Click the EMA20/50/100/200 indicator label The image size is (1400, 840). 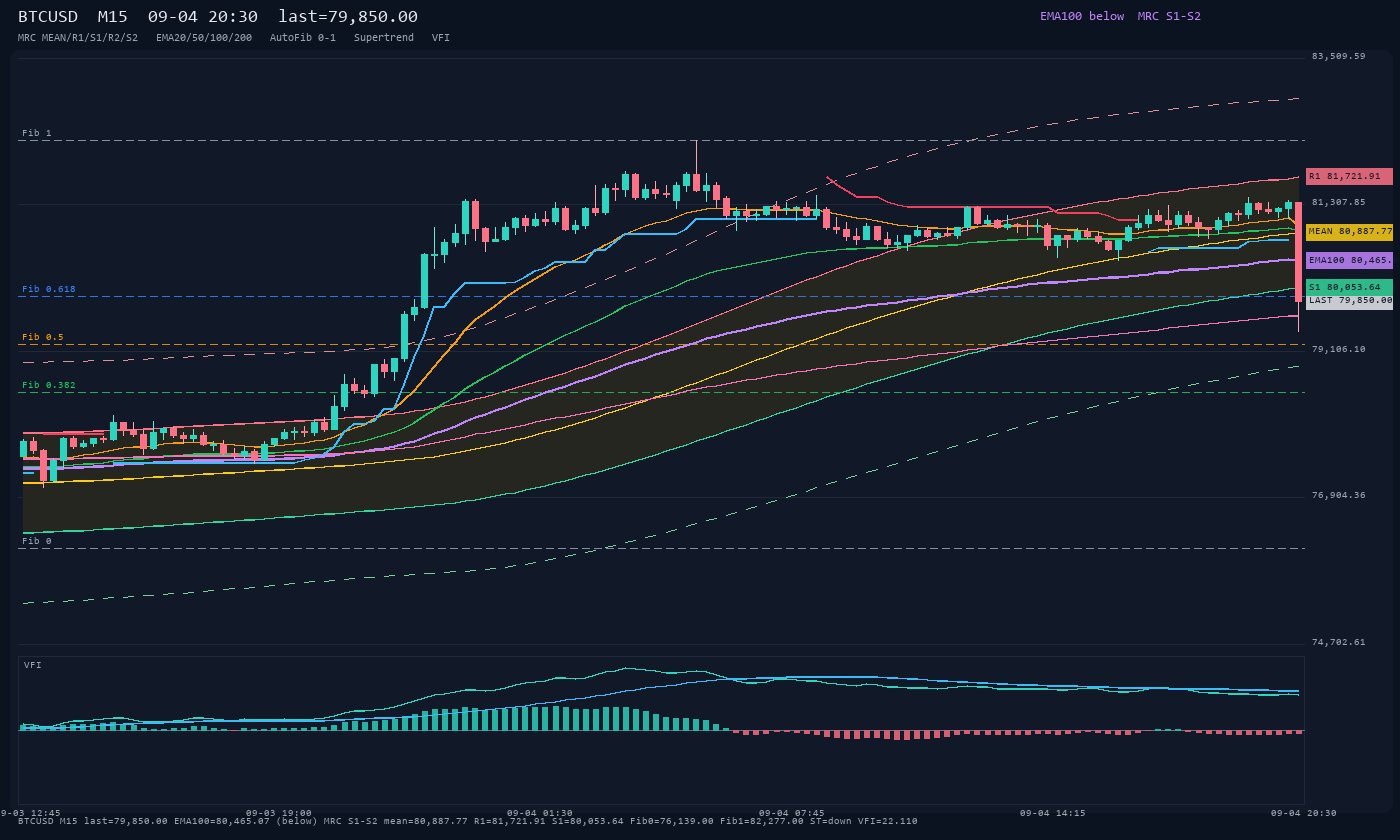[204, 38]
